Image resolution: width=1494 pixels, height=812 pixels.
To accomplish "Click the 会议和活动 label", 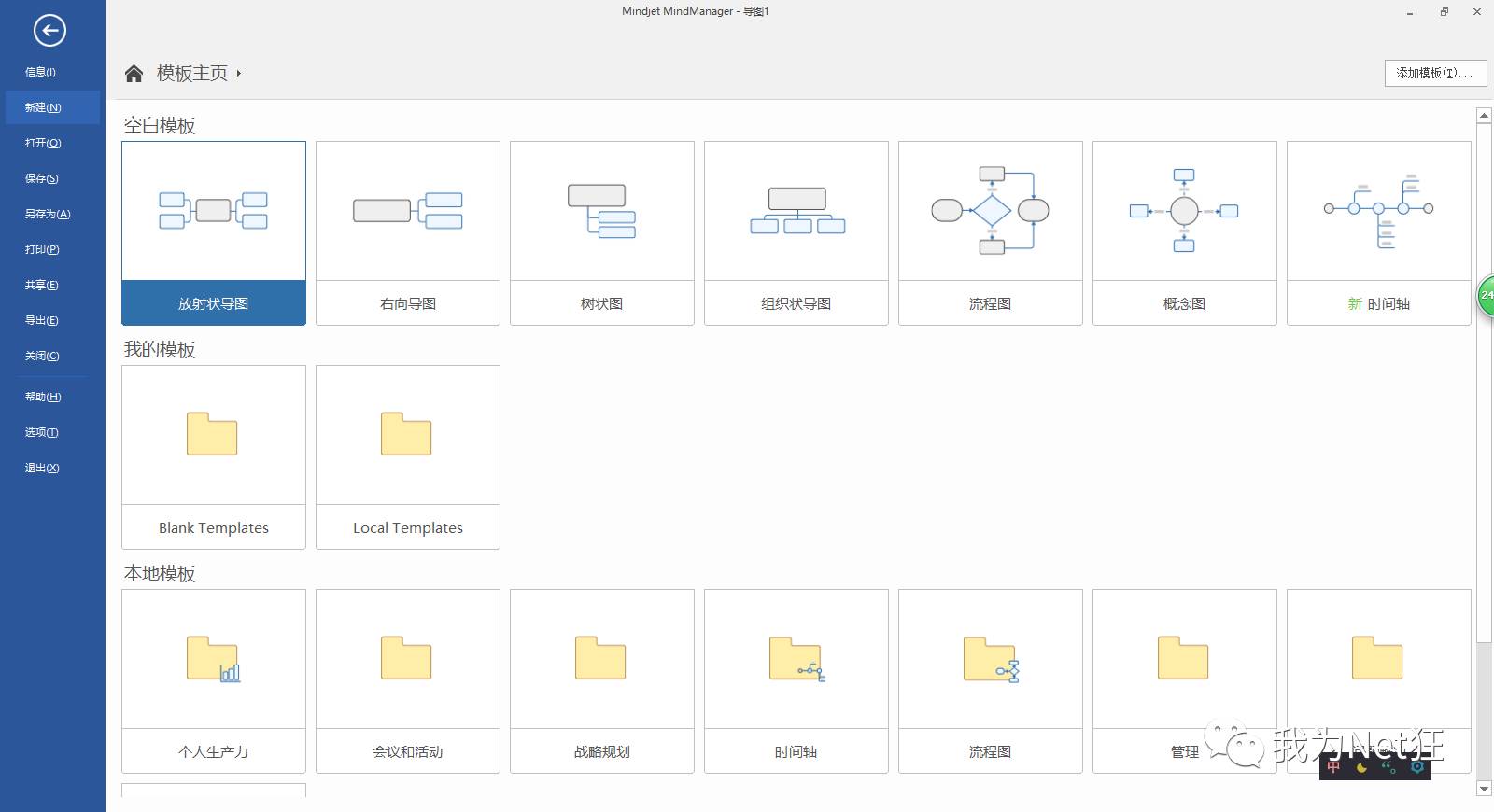I will 408,751.
